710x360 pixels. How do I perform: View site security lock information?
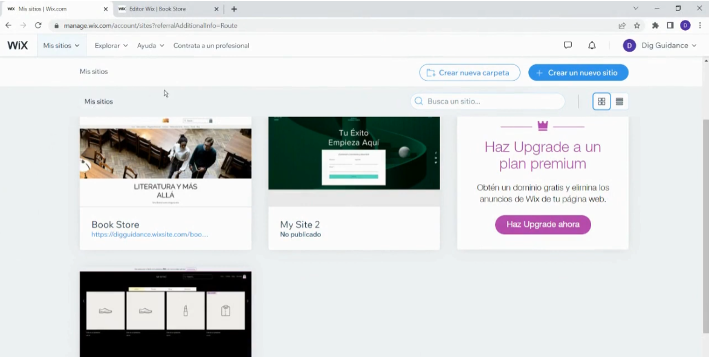[x=56, y=26]
